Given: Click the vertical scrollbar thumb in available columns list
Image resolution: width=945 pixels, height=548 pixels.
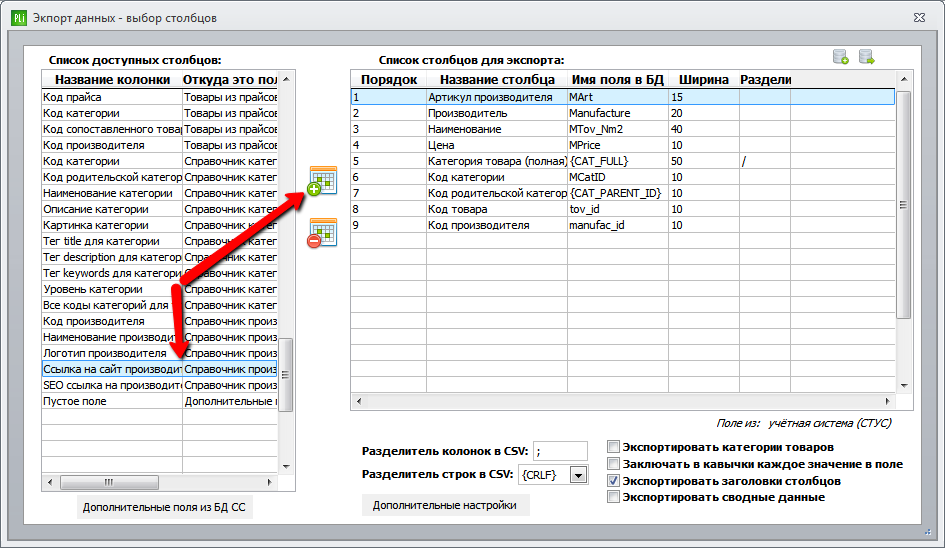Looking at the screenshot, I should 286,374.
